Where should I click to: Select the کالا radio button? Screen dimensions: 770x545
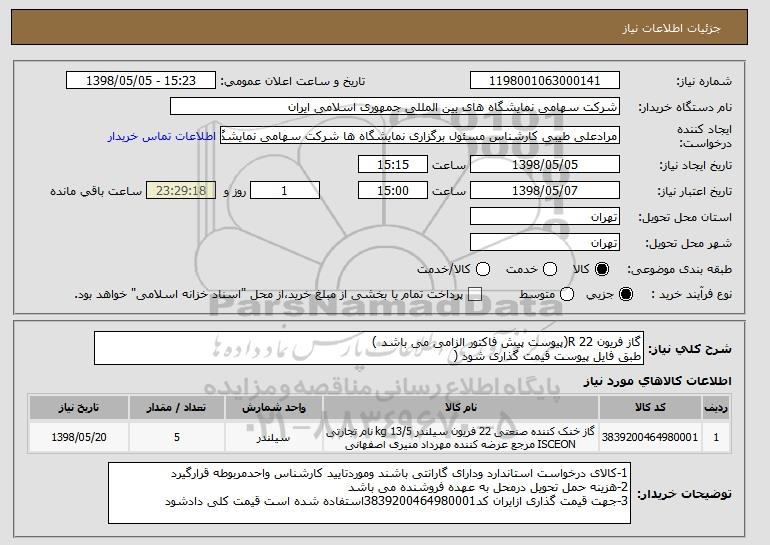(x=602, y=269)
